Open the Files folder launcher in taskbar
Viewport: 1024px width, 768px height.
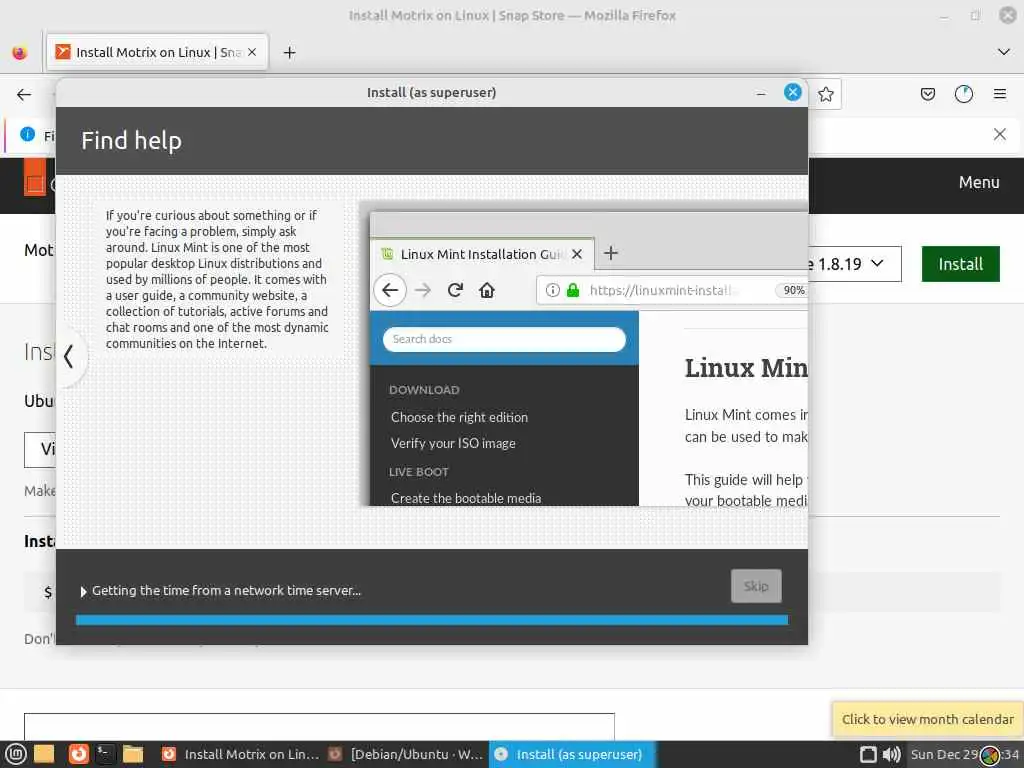coord(133,754)
